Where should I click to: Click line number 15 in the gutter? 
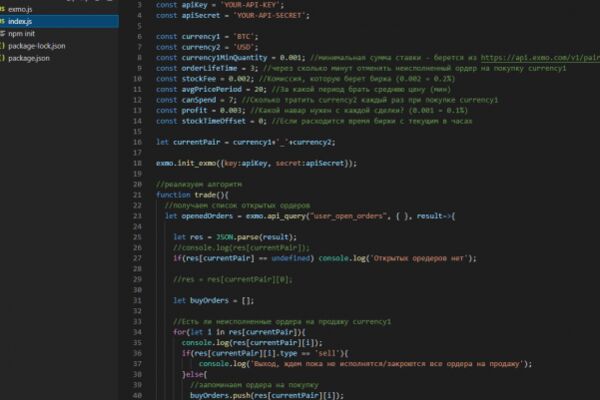(x=137, y=132)
